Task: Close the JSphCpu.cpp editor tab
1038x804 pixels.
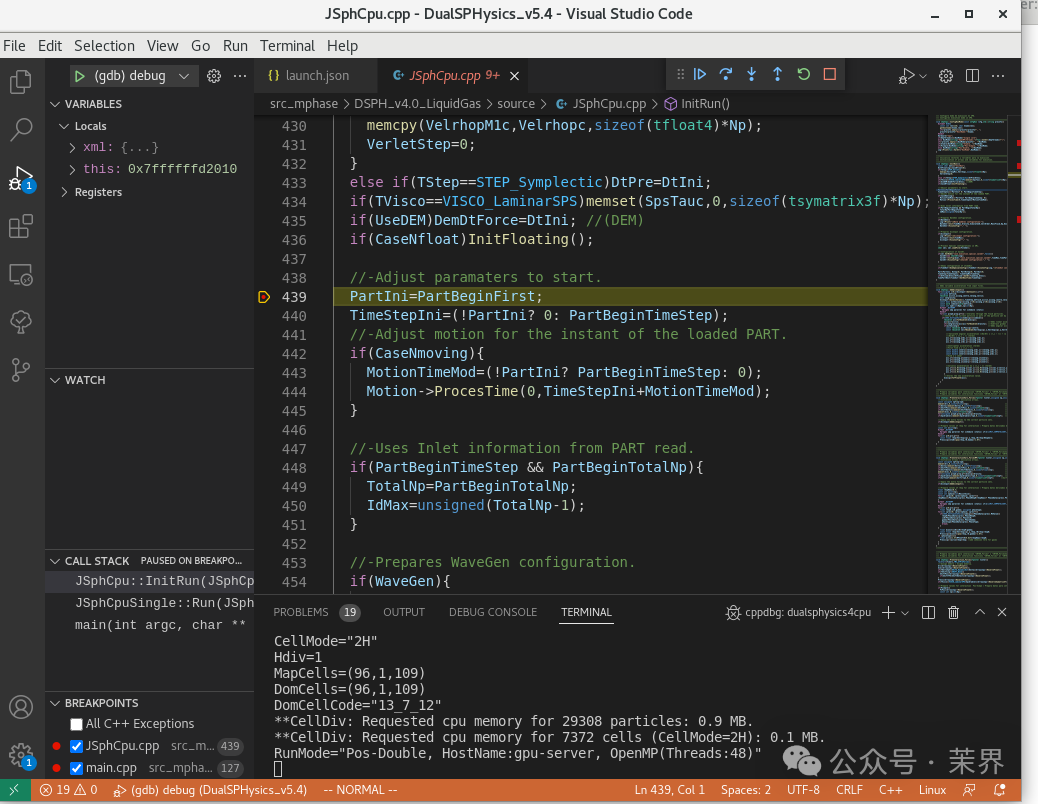Action: (514, 76)
